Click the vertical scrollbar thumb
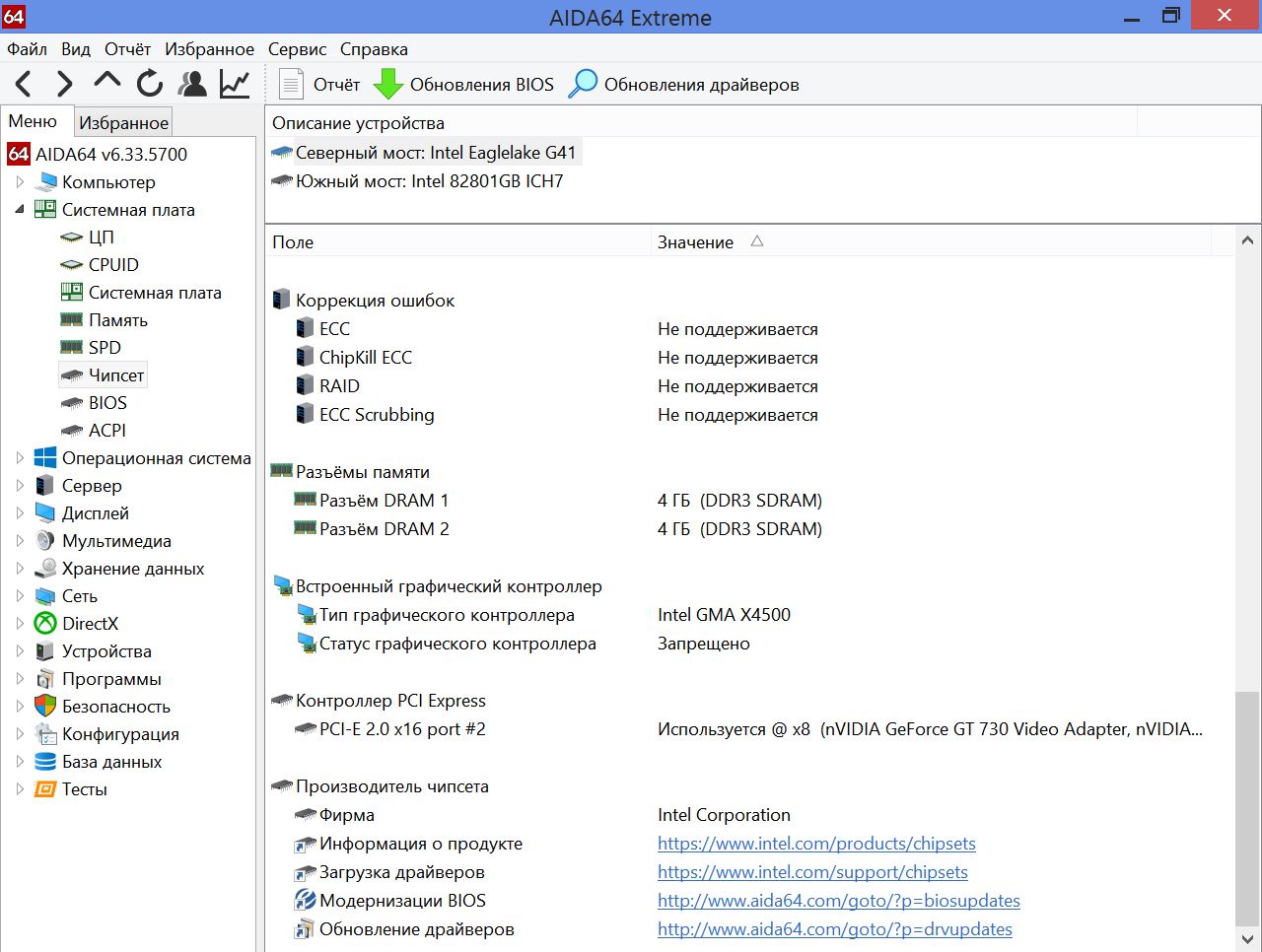 [x=1247, y=808]
